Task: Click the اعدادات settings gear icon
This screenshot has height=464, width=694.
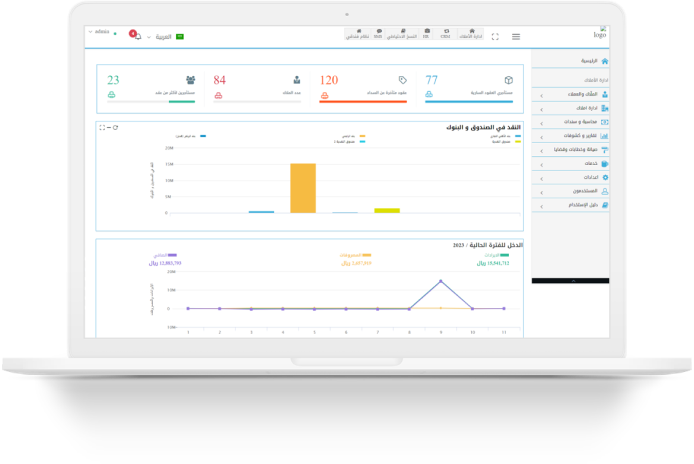Action: pos(605,177)
